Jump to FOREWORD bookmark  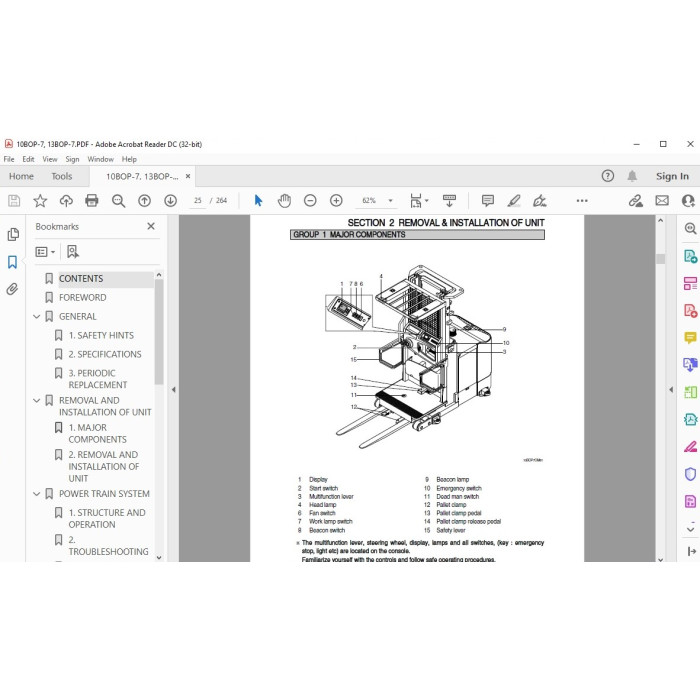point(83,298)
